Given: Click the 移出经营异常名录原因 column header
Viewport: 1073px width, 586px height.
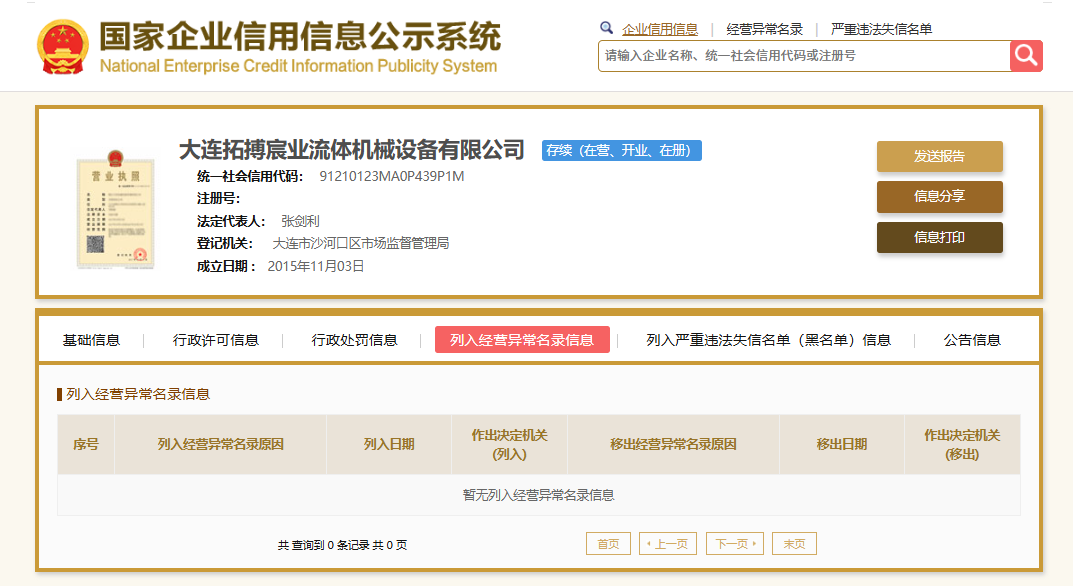Looking at the screenshot, I should point(673,444).
